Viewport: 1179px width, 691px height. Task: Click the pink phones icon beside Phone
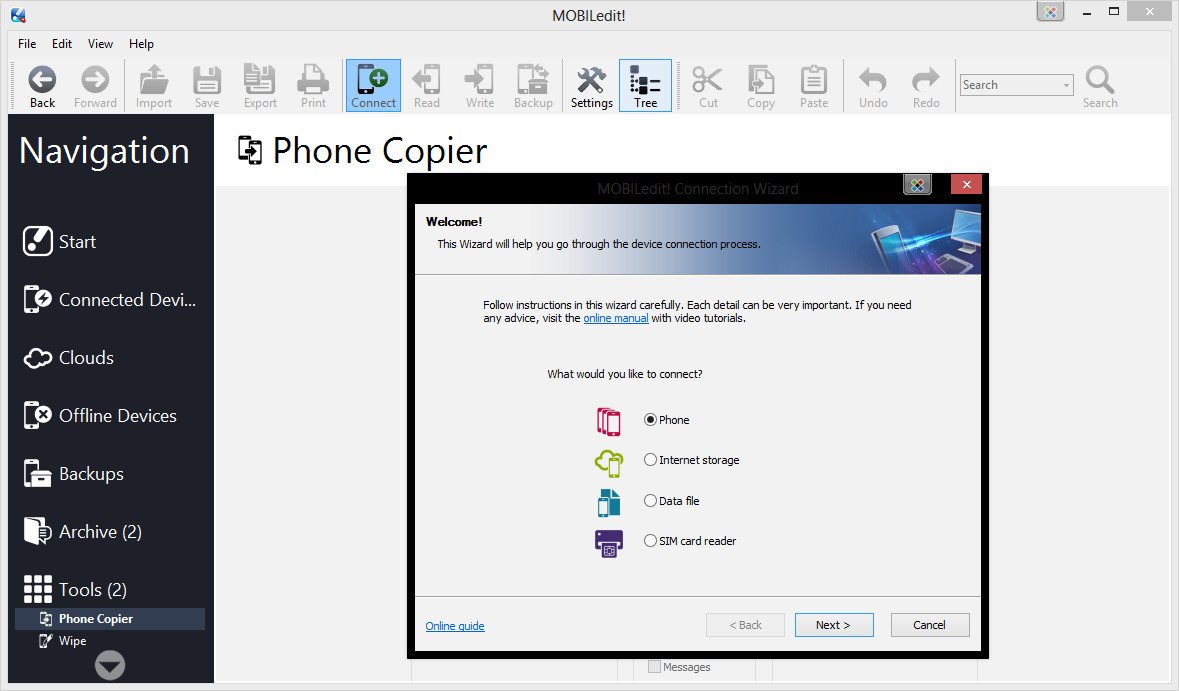coord(608,421)
